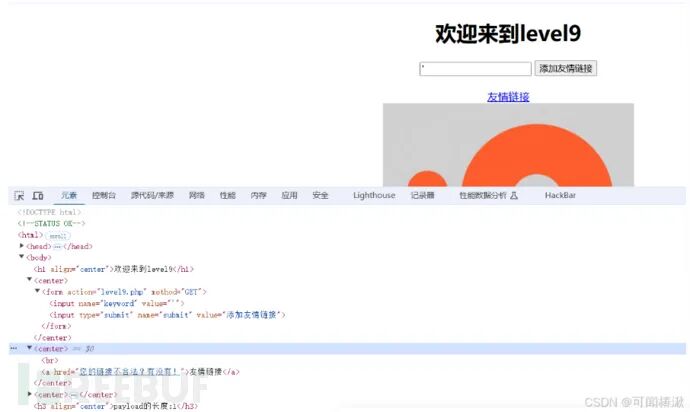Click the orange level9 image
The height and width of the screenshot is (412, 690).
(x=508, y=145)
